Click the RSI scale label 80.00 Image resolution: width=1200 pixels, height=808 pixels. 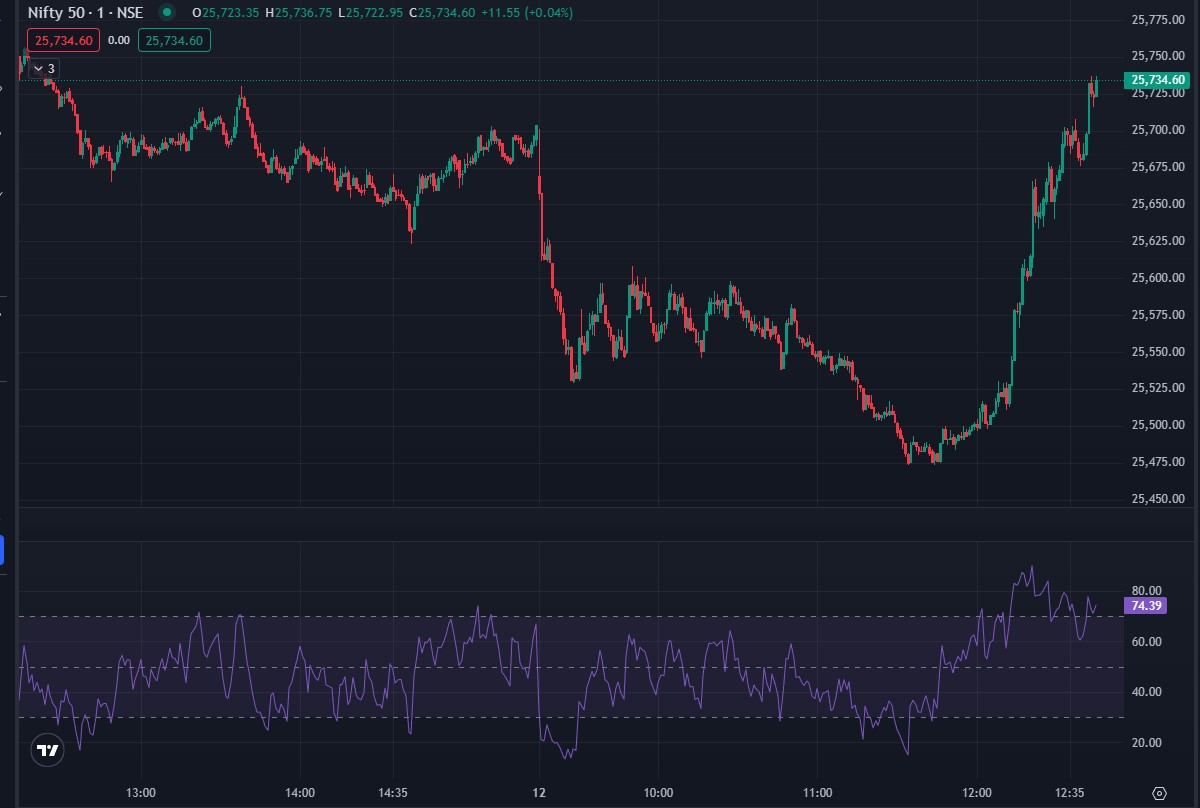[x=1146, y=591]
